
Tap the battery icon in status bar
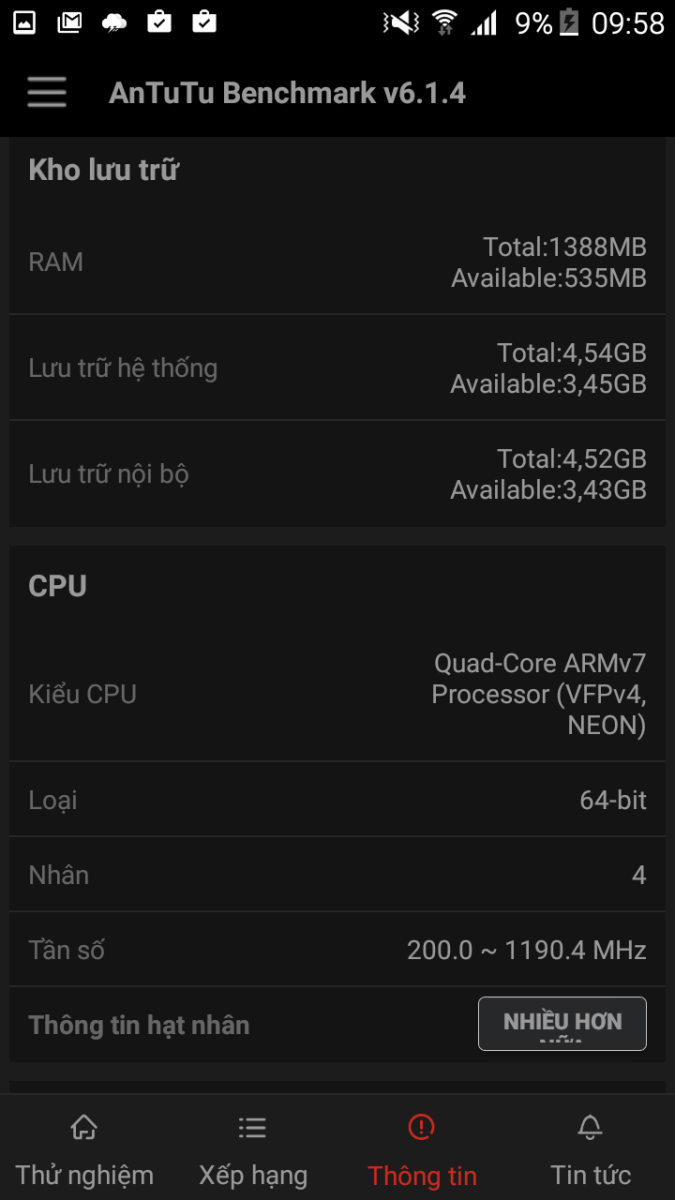(x=569, y=22)
